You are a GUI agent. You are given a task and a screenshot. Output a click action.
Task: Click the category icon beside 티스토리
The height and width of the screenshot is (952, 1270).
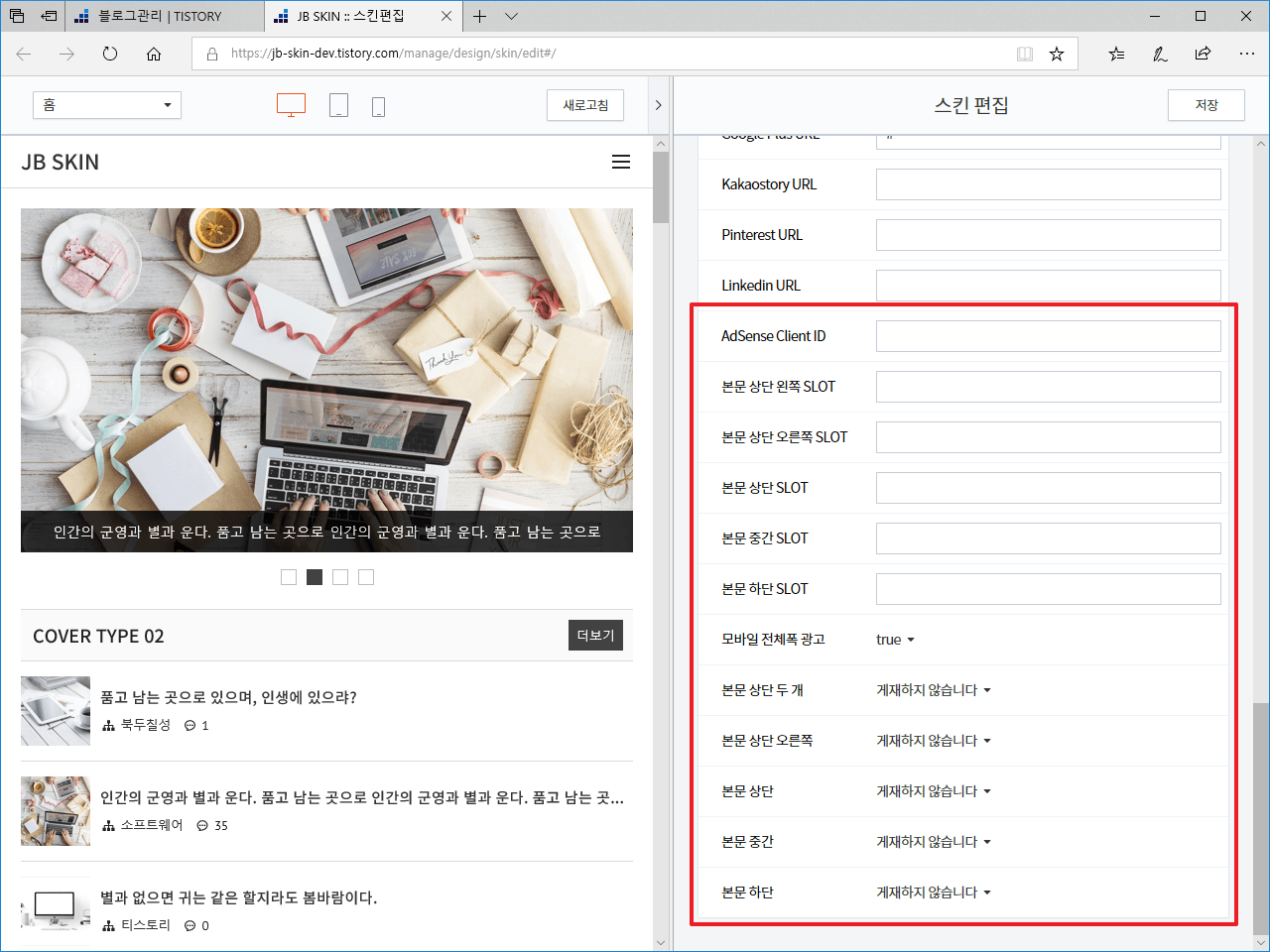[x=109, y=926]
